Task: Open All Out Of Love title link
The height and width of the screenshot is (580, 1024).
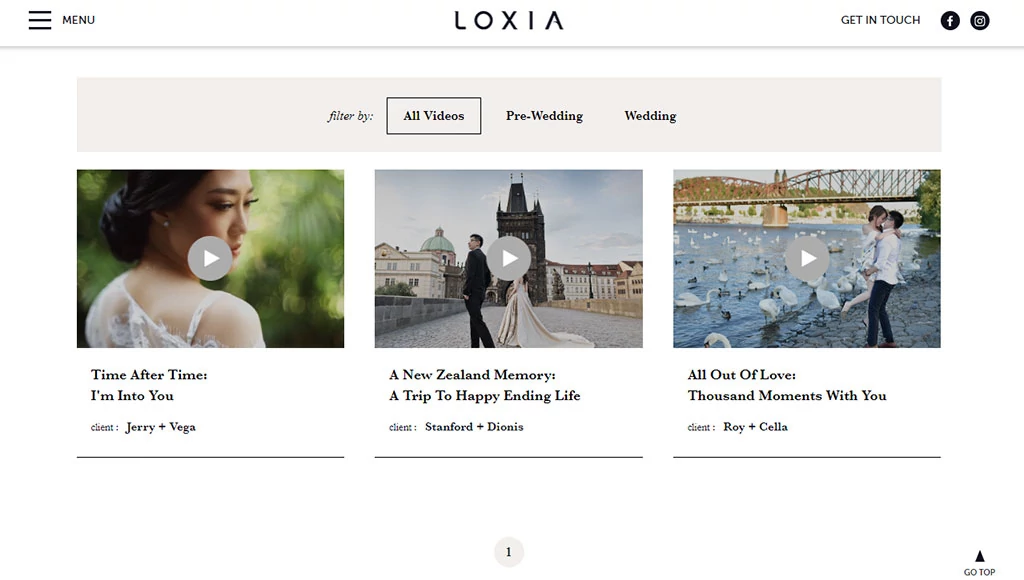Action: coord(787,385)
